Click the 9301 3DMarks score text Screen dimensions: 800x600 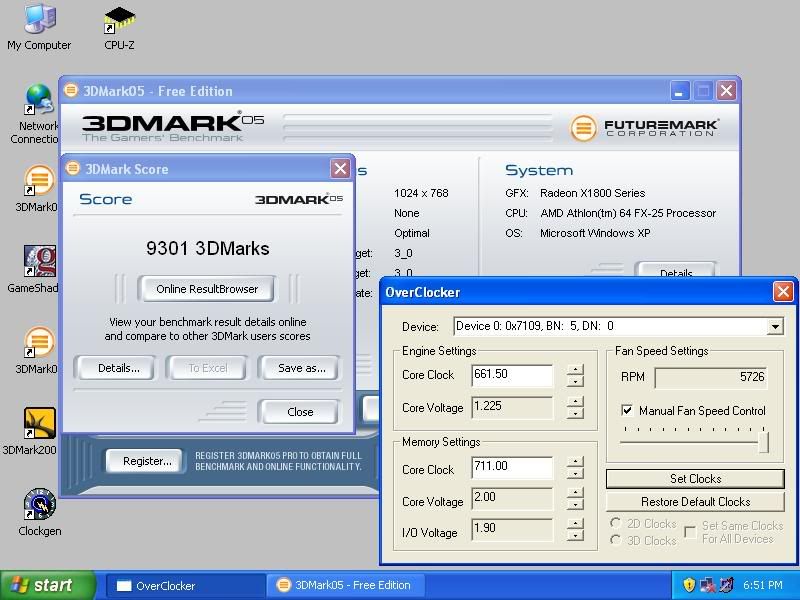207,248
